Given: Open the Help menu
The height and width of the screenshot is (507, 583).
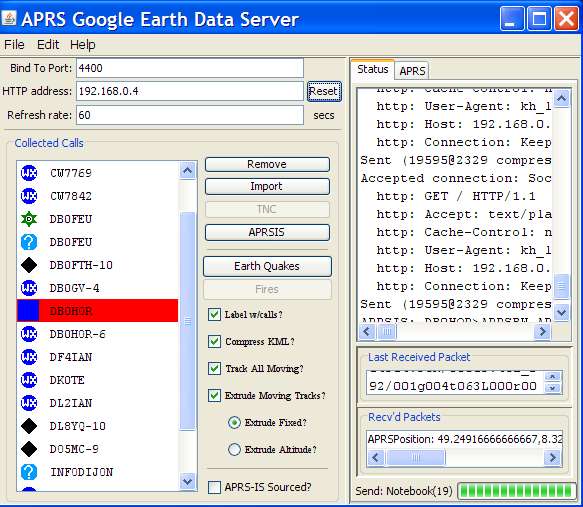Looking at the screenshot, I should (83, 45).
